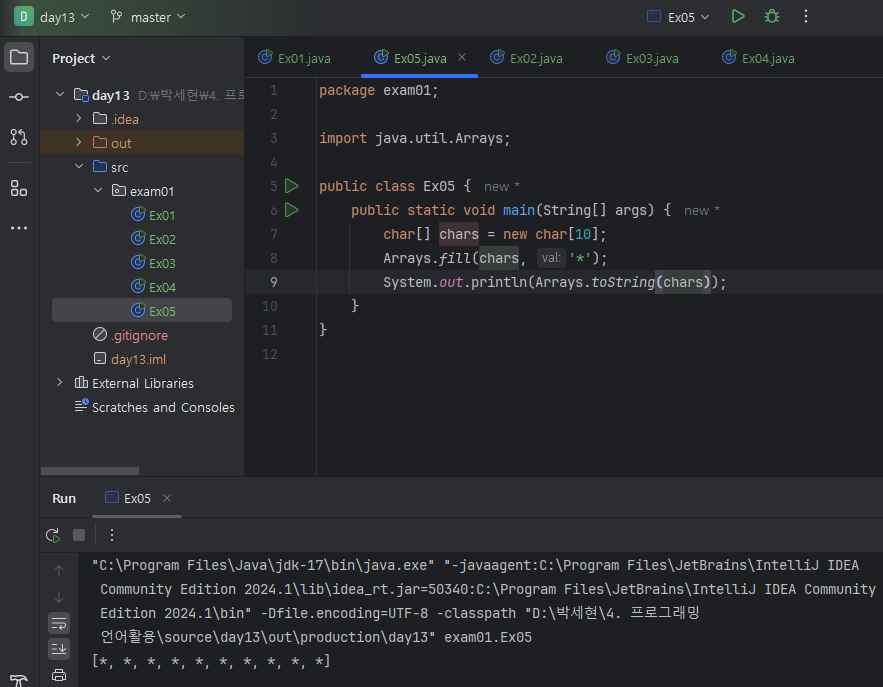Toggle soft-wrap in the console output

59,623
